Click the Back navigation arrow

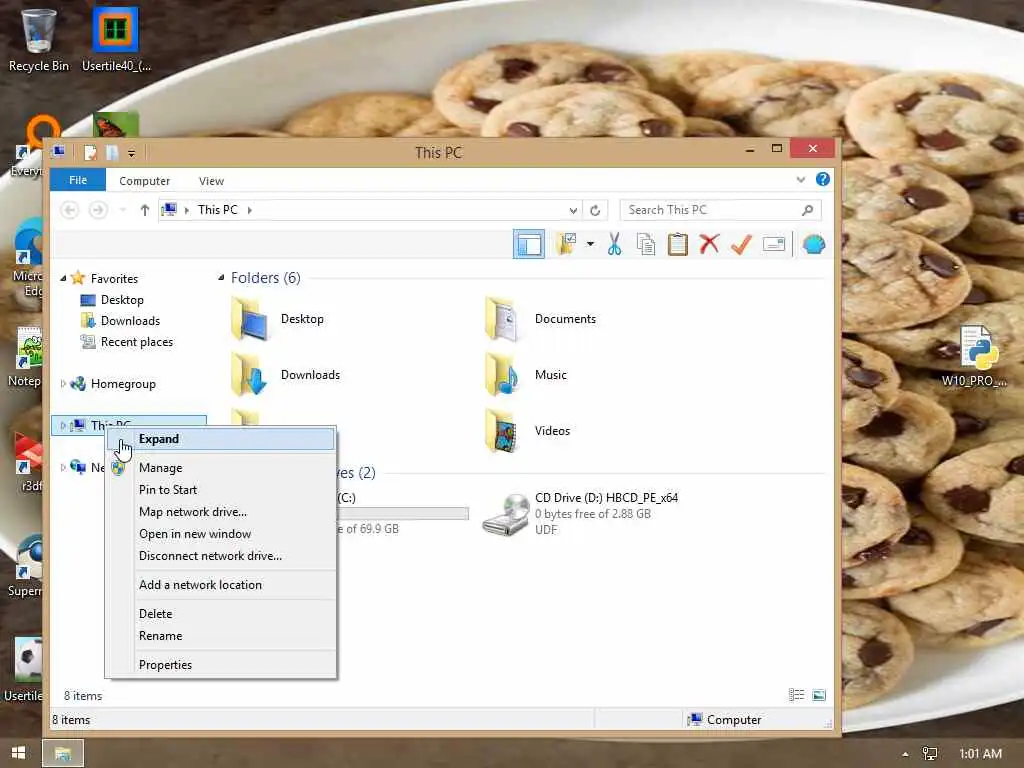point(70,210)
